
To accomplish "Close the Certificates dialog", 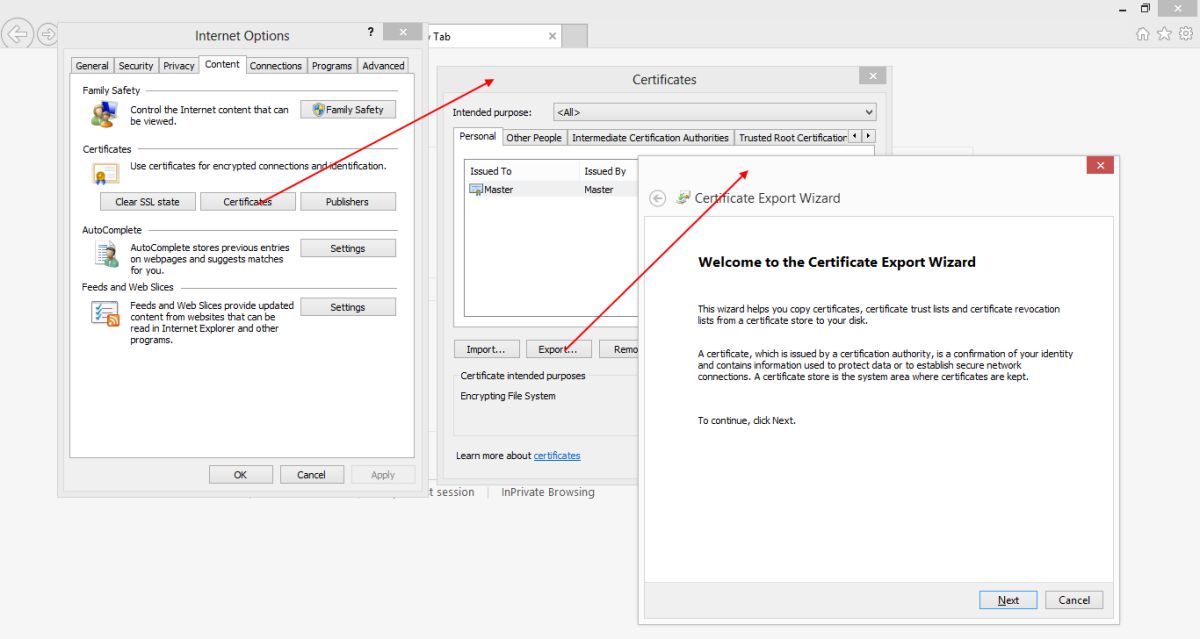I will (x=872, y=76).
